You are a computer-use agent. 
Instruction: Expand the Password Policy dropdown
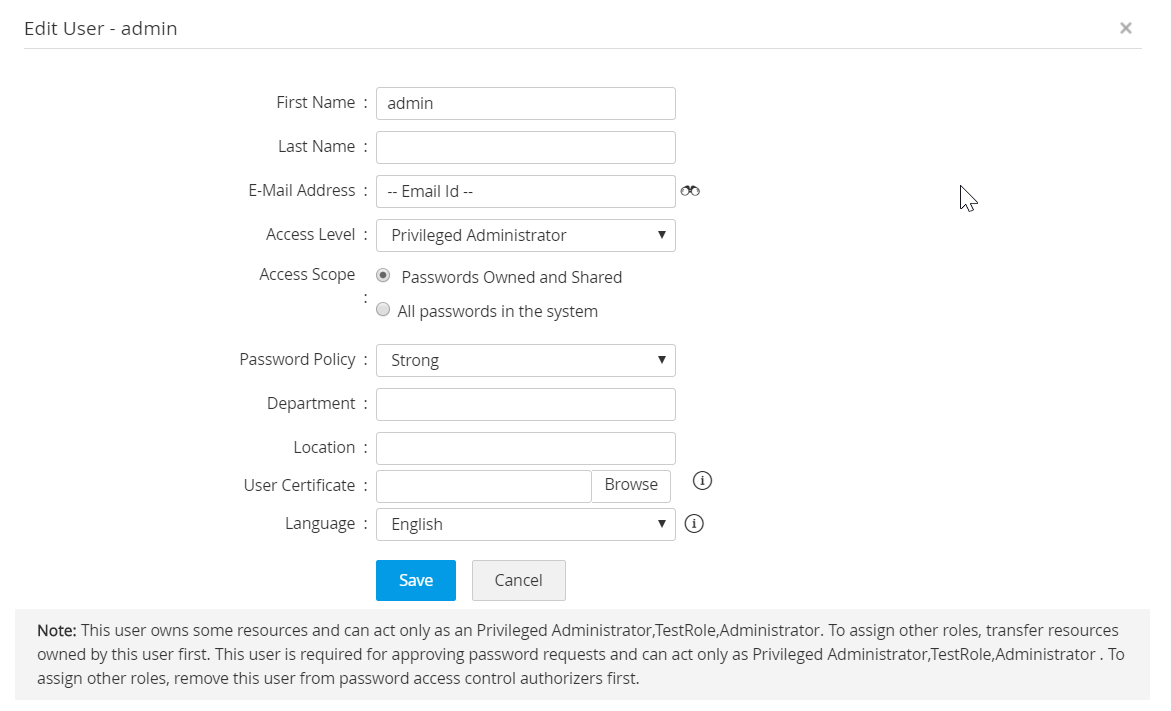point(525,360)
